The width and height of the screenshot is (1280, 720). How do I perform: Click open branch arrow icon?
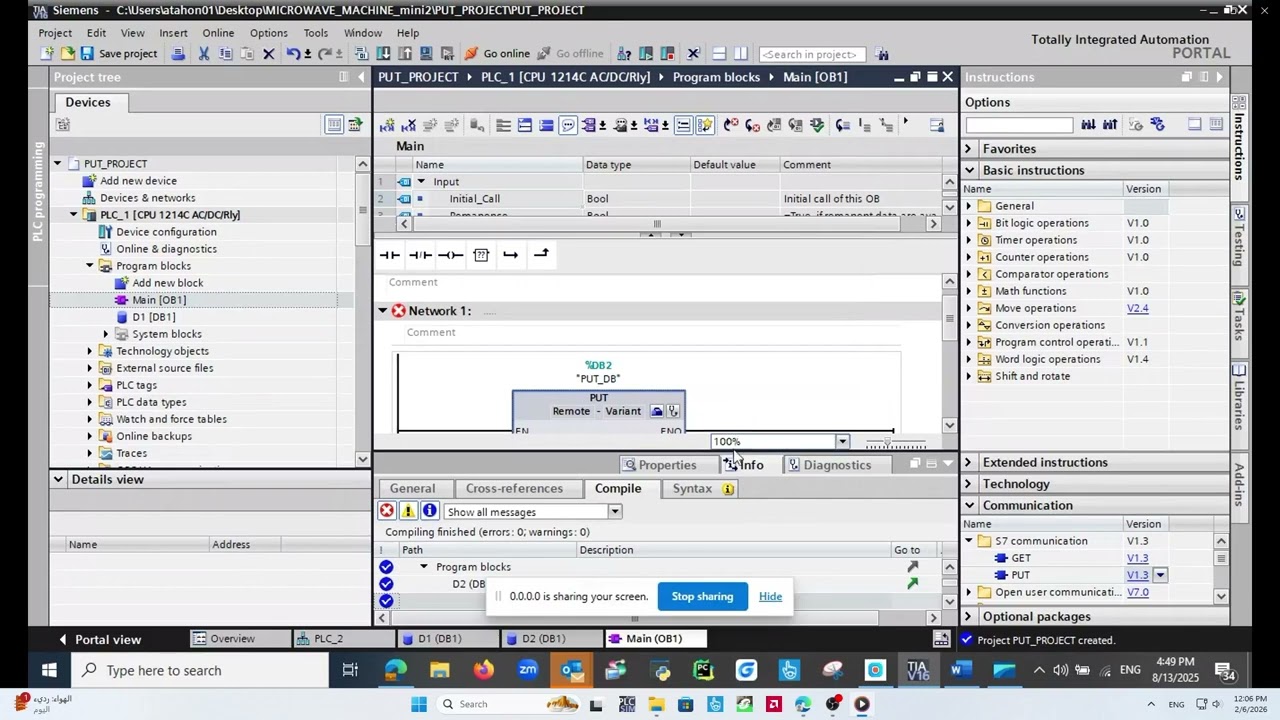(511, 255)
